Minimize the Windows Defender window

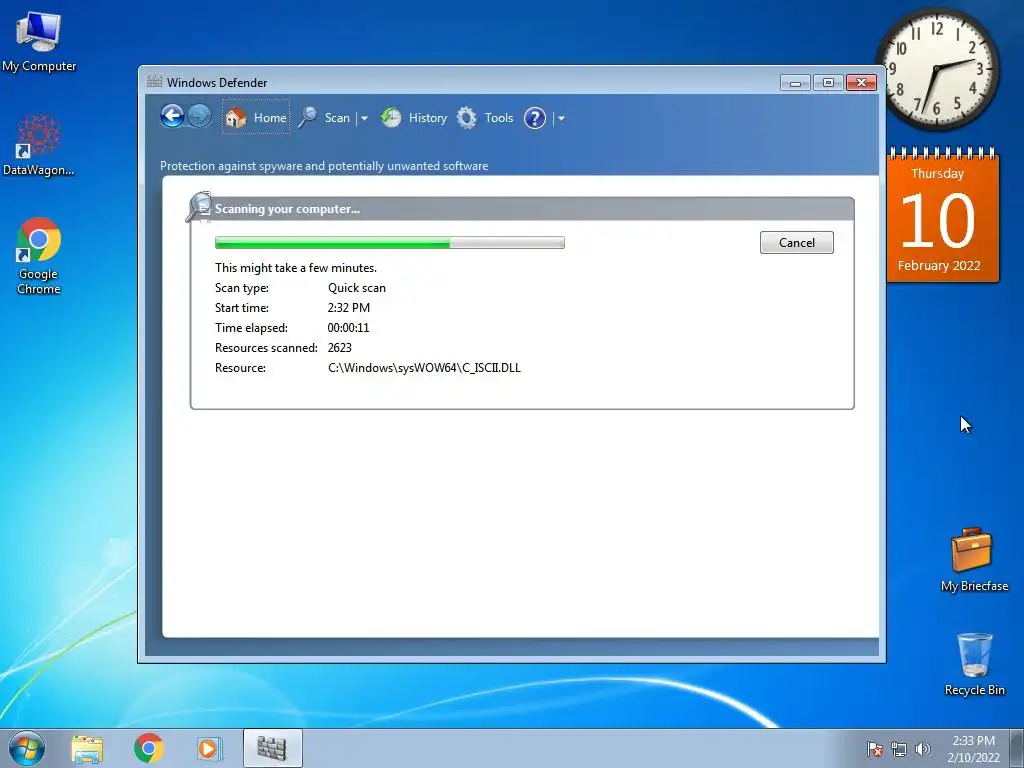(x=795, y=82)
